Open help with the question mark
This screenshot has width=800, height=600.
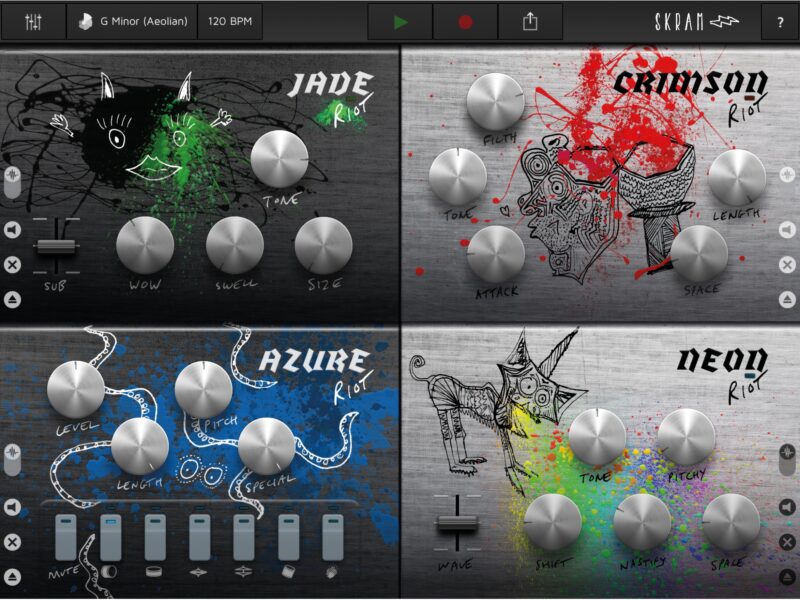click(x=779, y=21)
